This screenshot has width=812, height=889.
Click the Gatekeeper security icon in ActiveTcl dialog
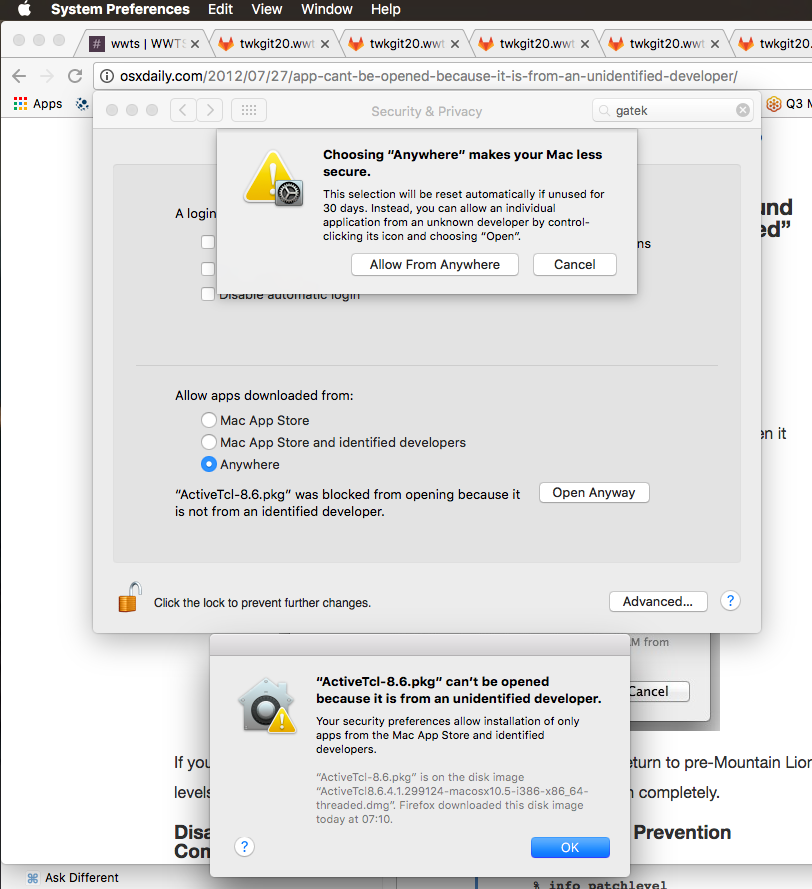point(267,706)
